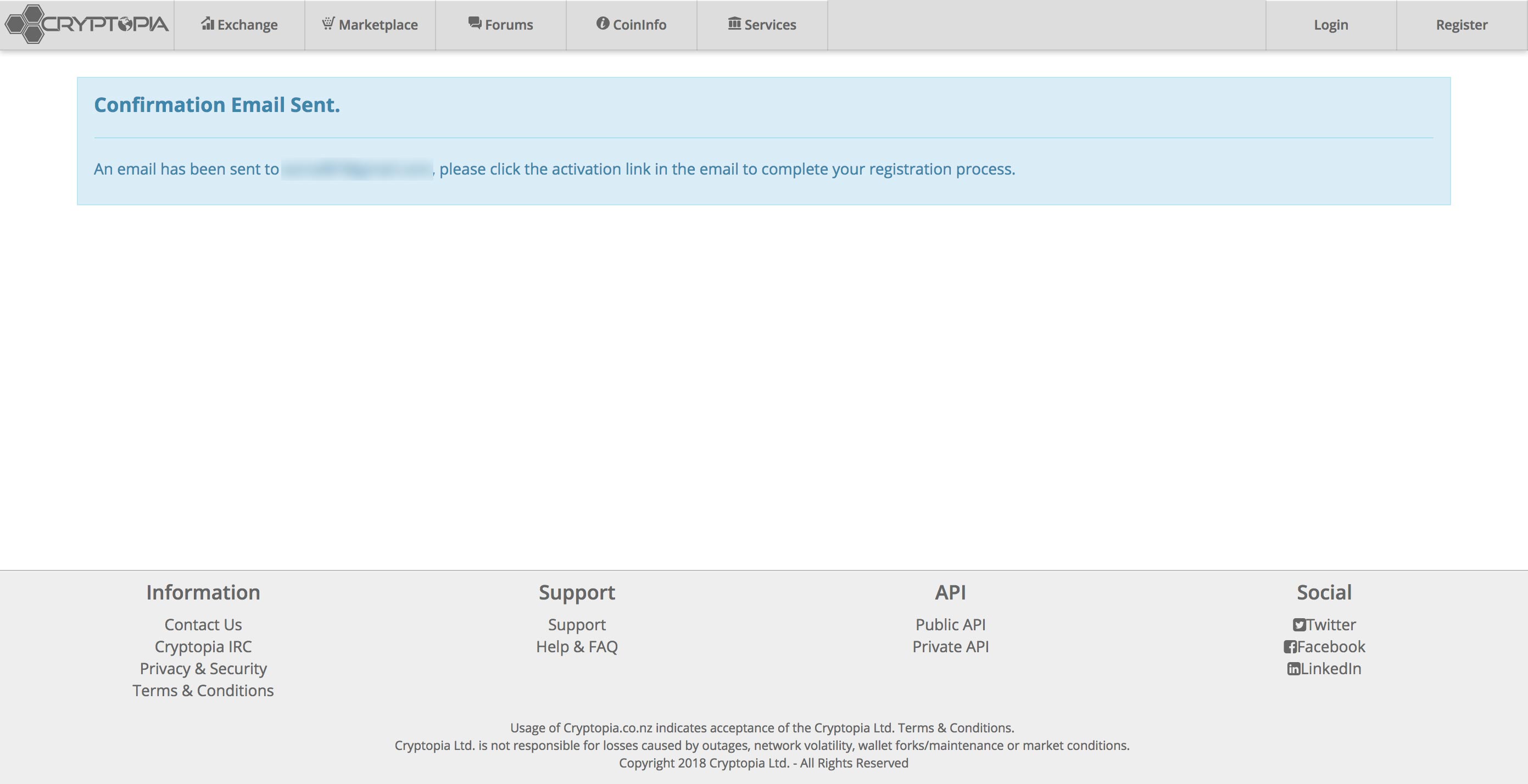The height and width of the screenshot is (784, 1528).
Task: Open the Facebook social link
Action: (1324, 646)
